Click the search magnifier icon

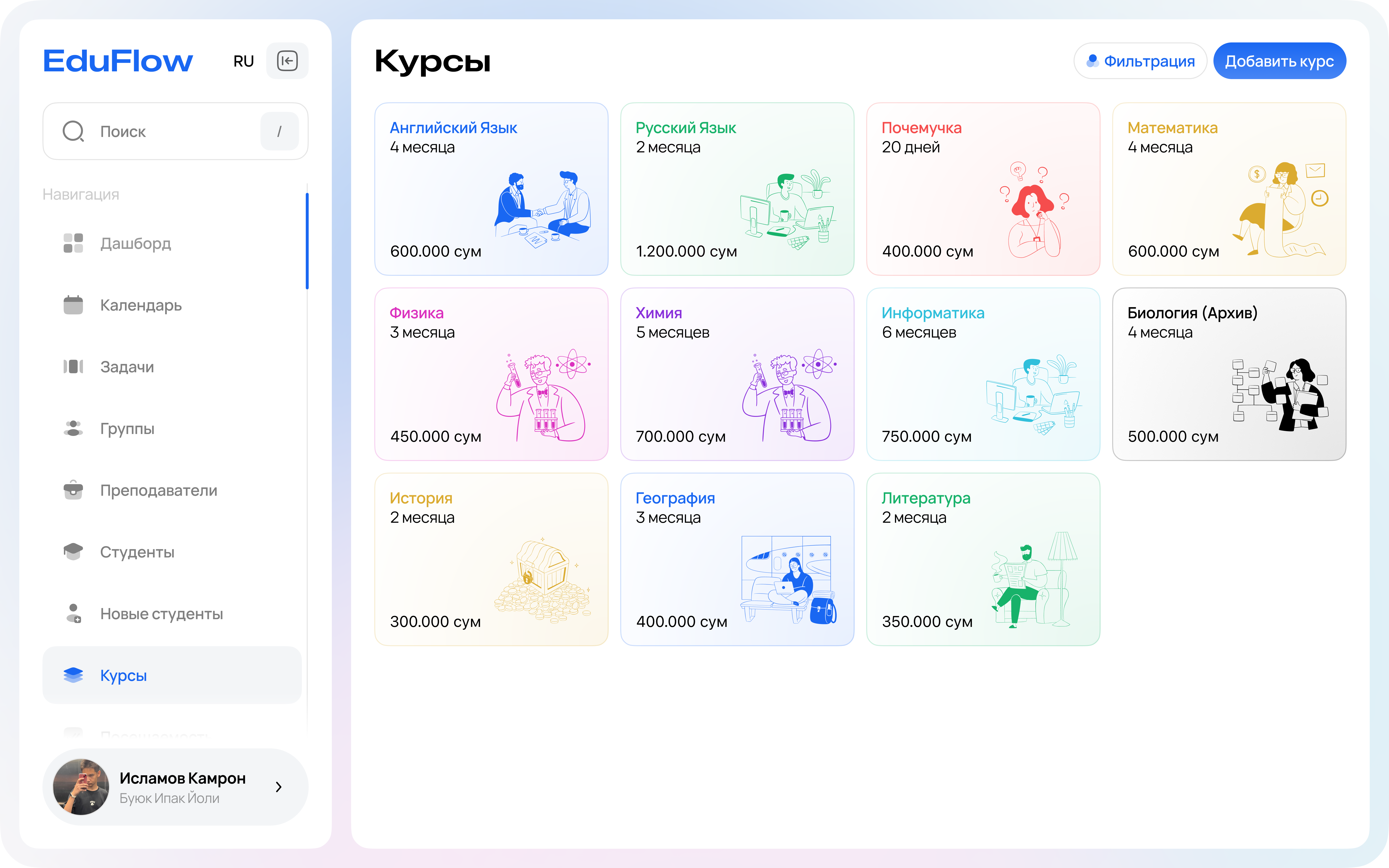pos(74,131)
